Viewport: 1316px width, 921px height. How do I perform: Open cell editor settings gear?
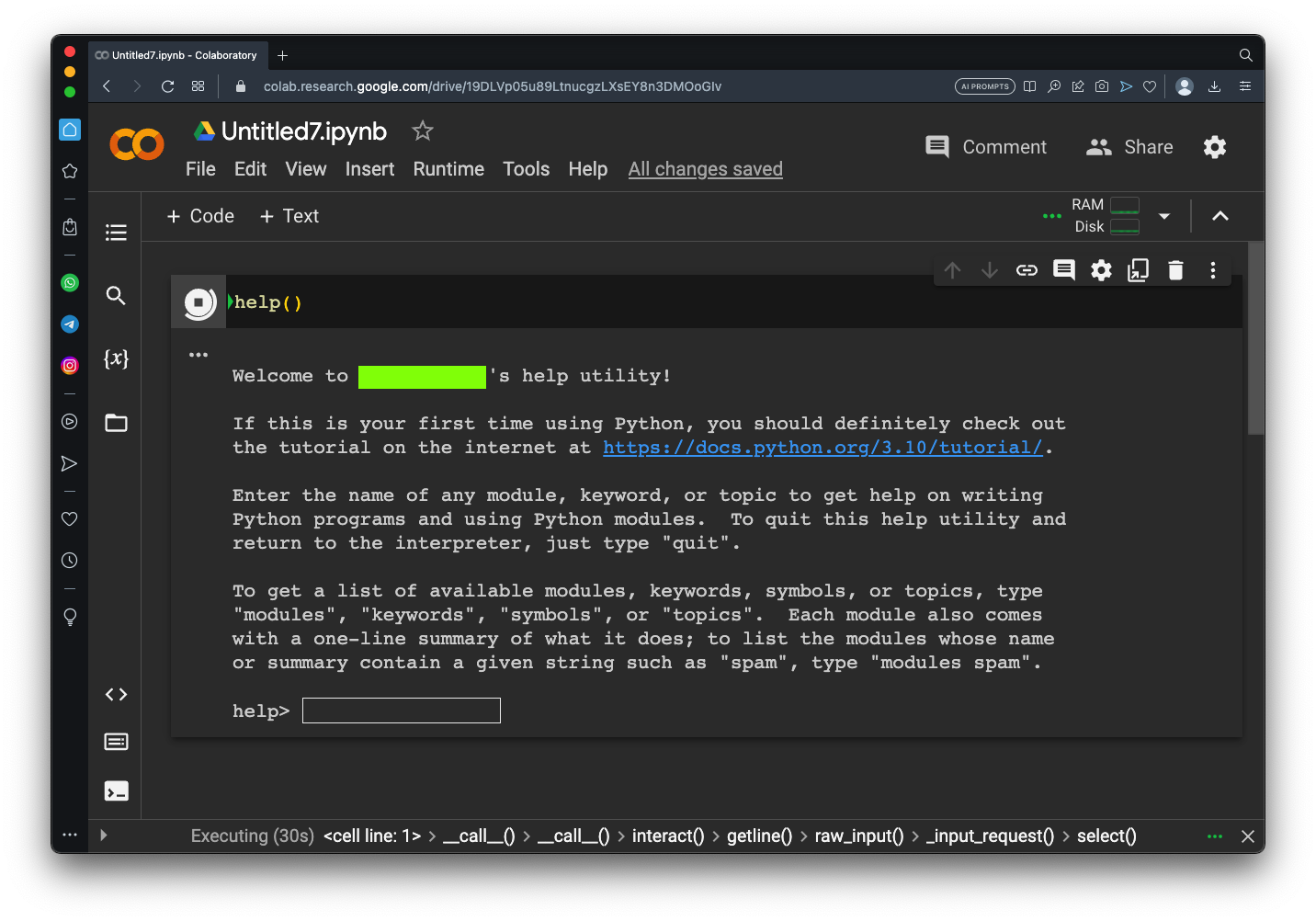click(x=1101, y=270)
